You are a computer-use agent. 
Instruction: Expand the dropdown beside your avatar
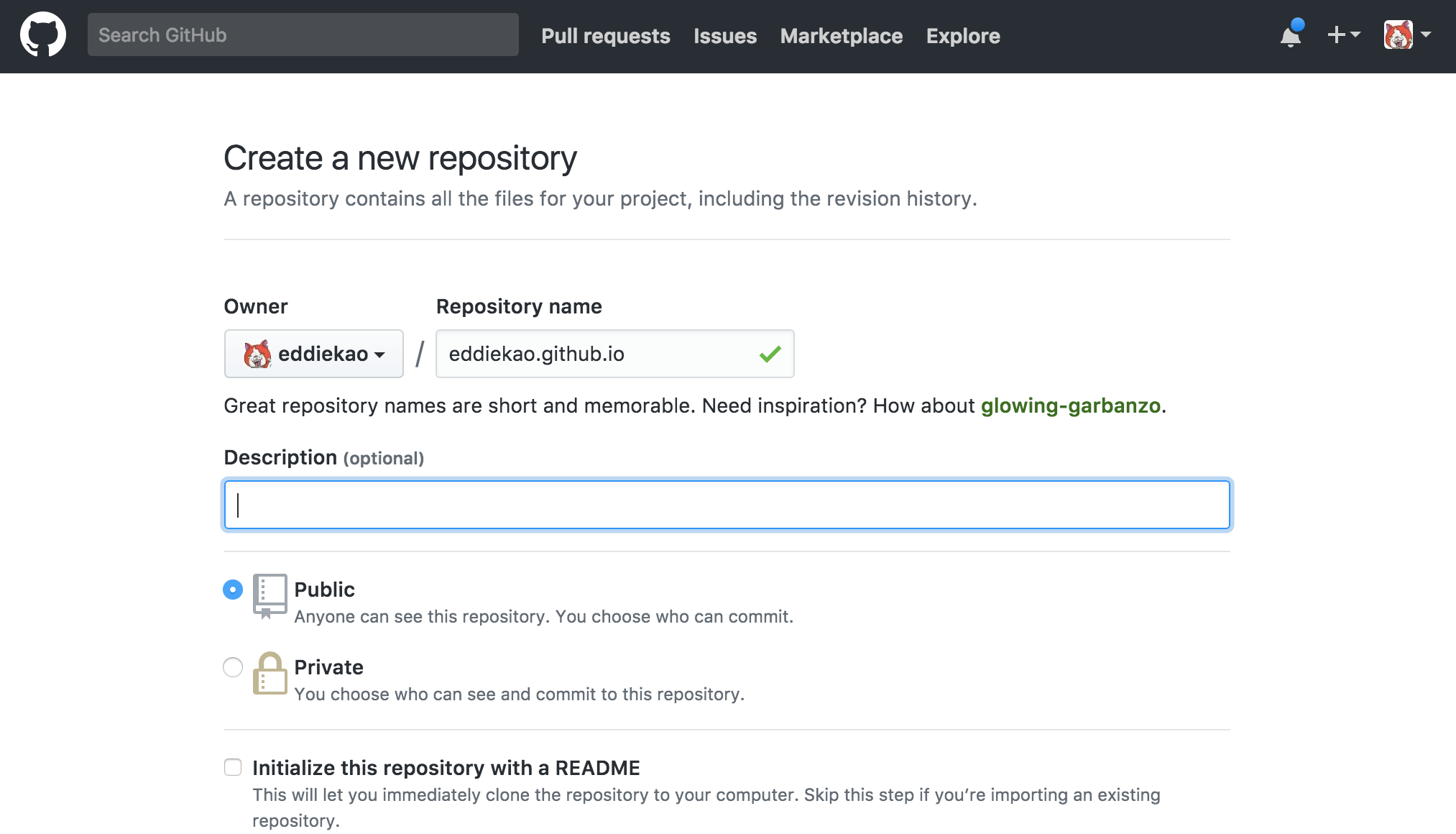coord(1427,34)
